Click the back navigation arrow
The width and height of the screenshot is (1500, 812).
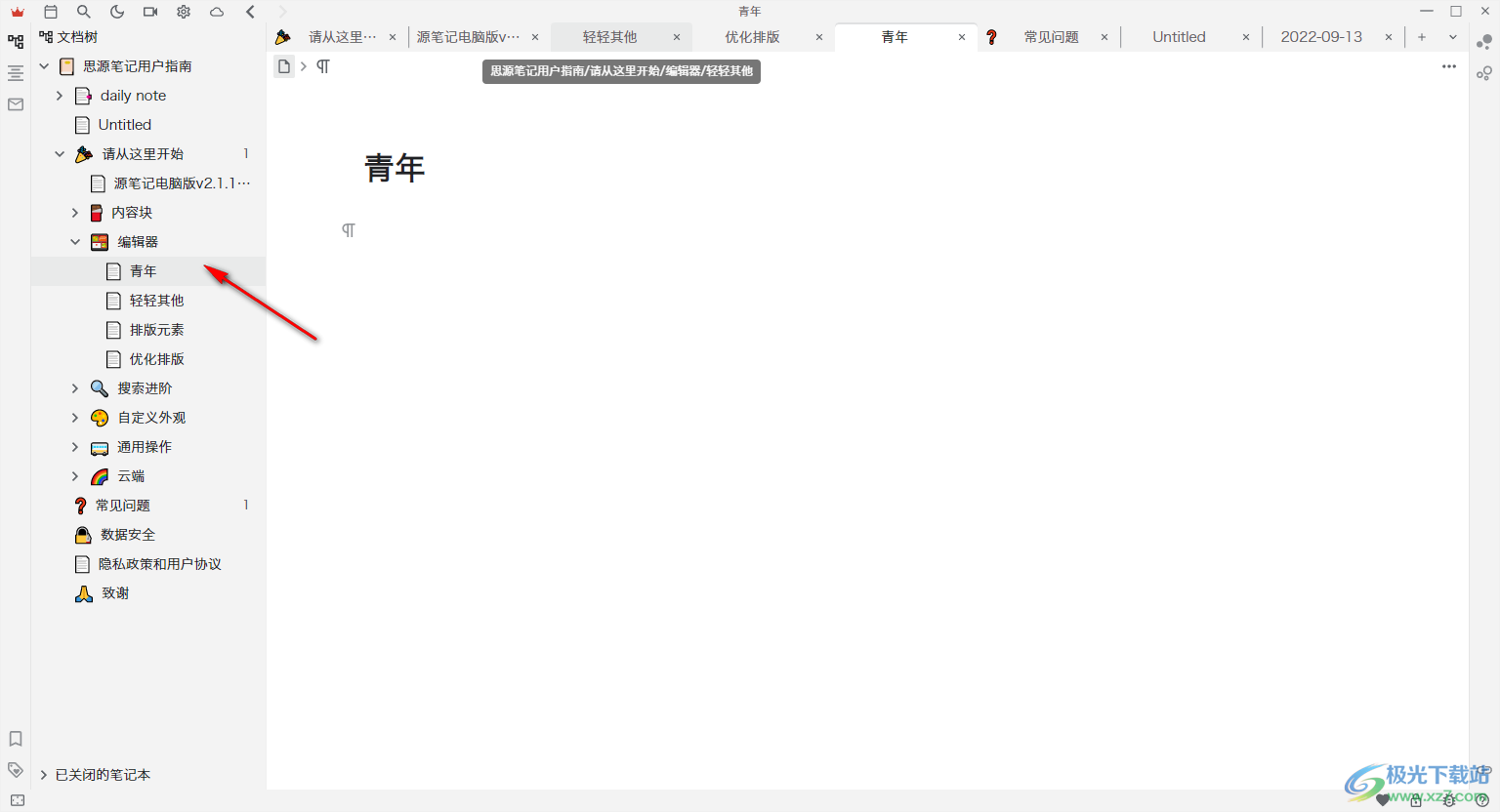(250, 11)
